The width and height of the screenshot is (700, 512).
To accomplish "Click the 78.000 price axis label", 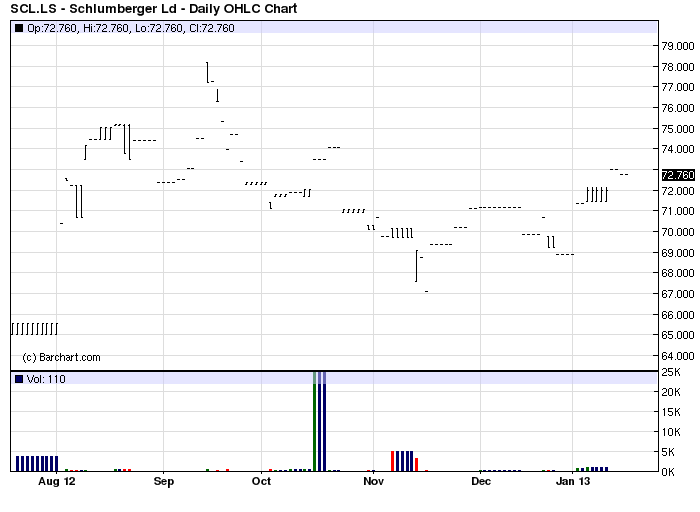I will coord(678,67).
